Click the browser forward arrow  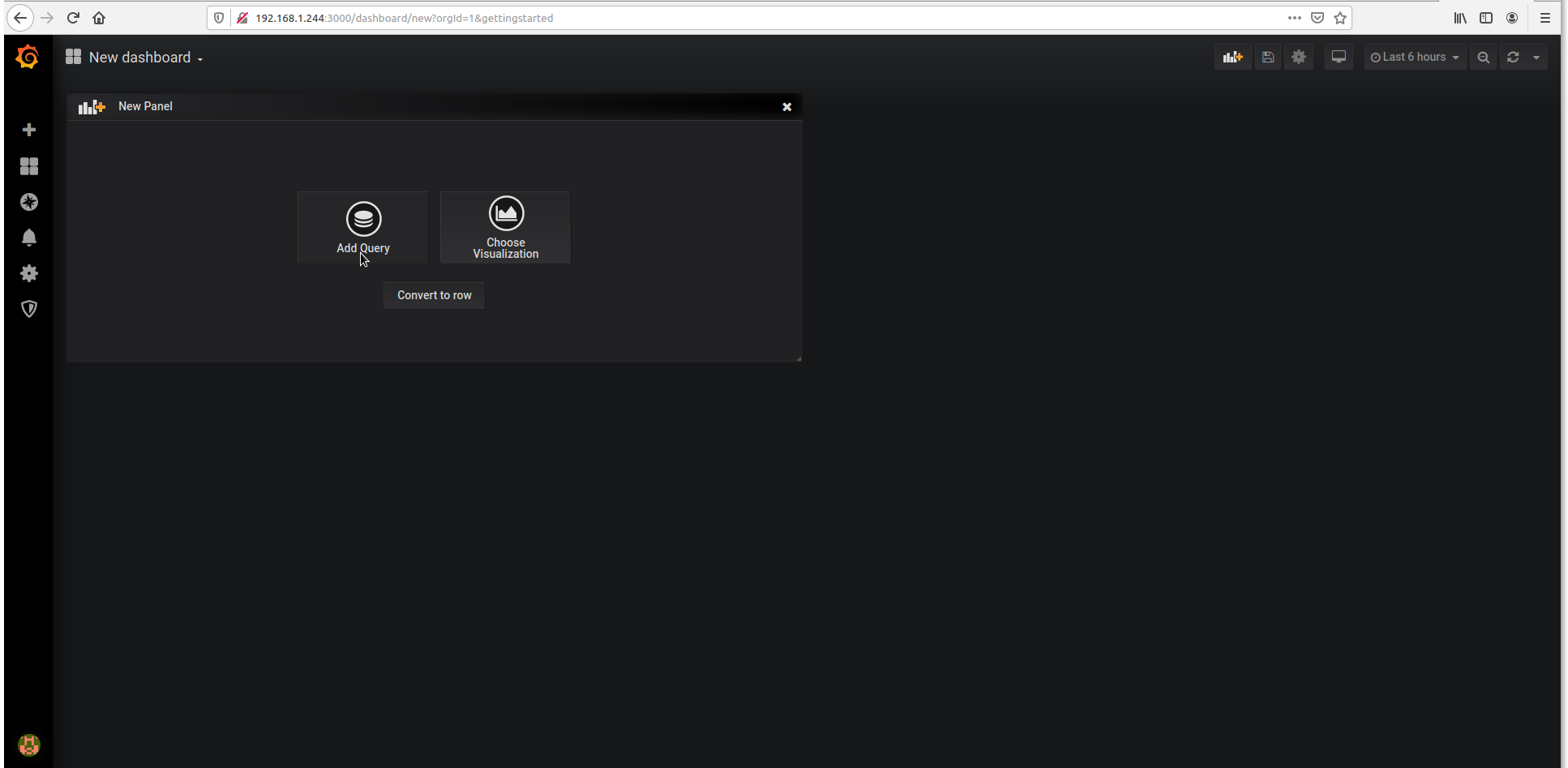click(47, 18)
